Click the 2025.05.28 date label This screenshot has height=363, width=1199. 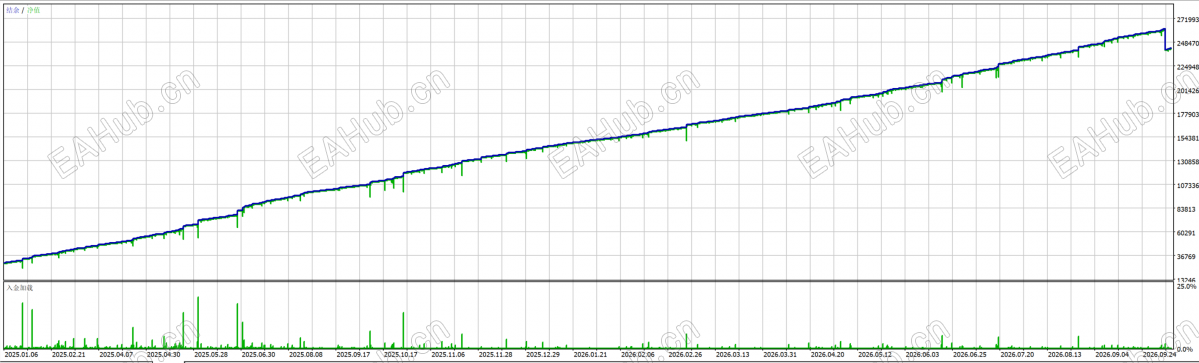[211, 355]
